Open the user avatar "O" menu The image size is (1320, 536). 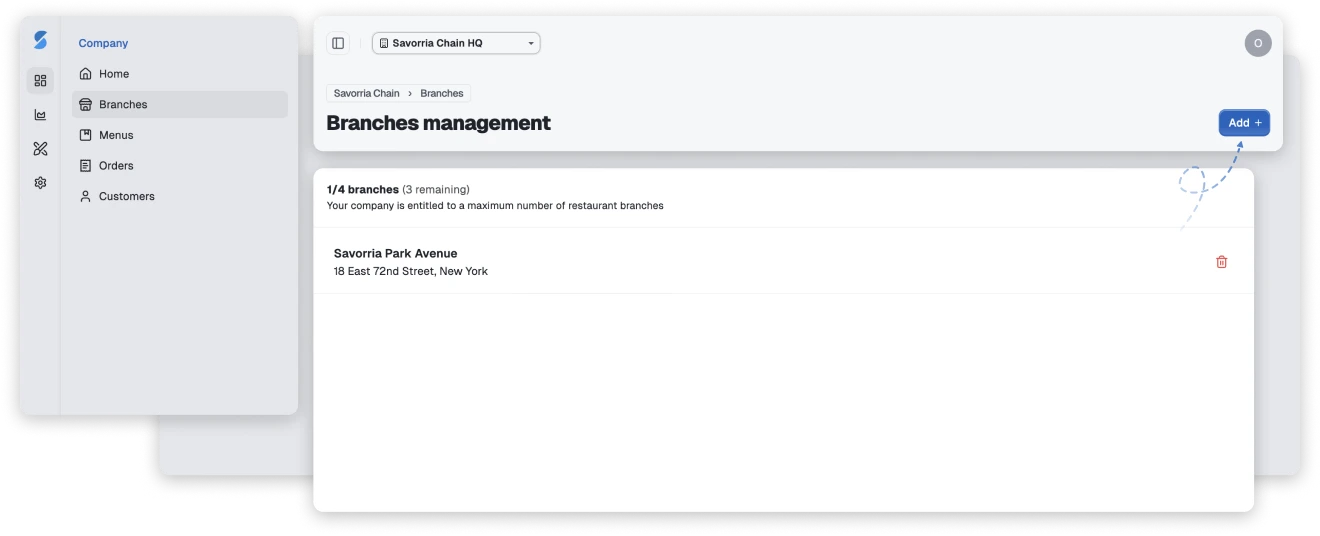point(1257,43)
